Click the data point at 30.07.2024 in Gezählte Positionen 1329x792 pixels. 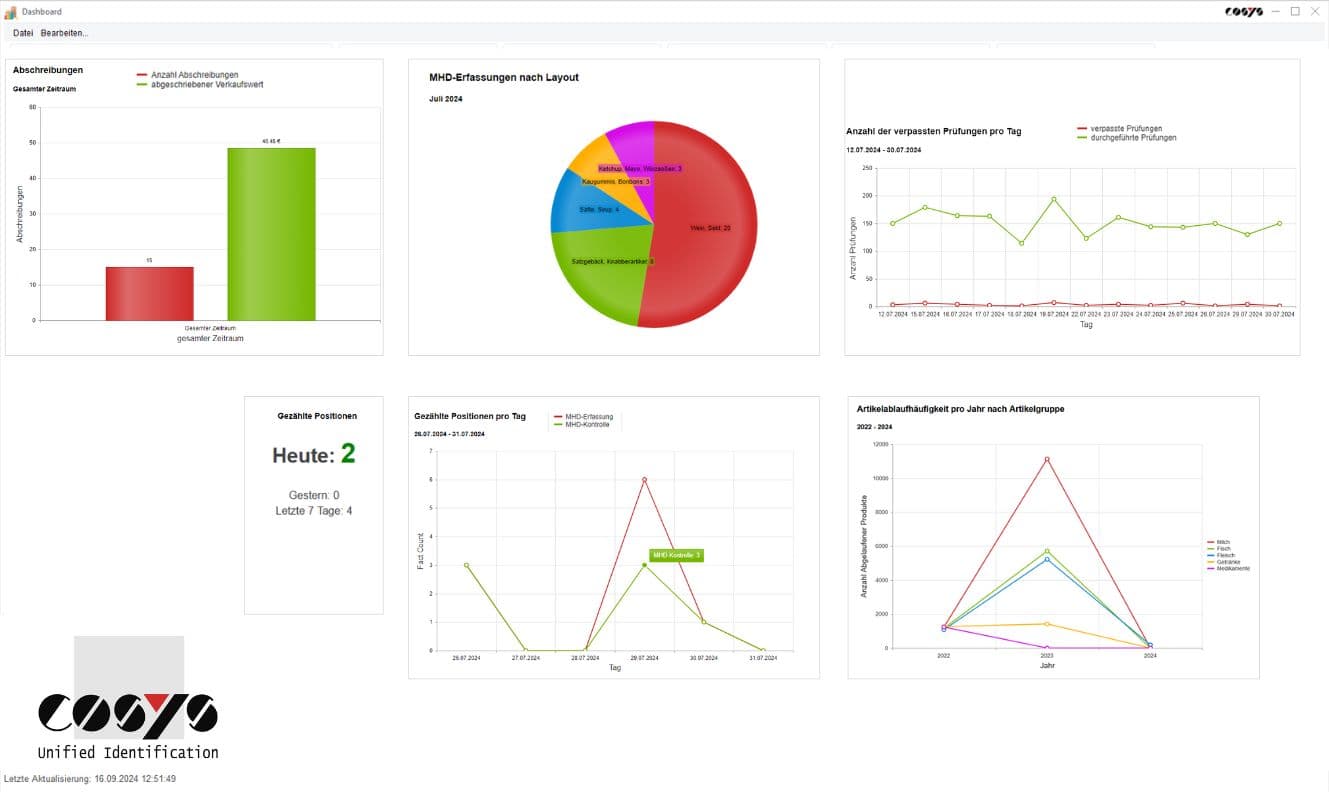click(x=703, y=622)
